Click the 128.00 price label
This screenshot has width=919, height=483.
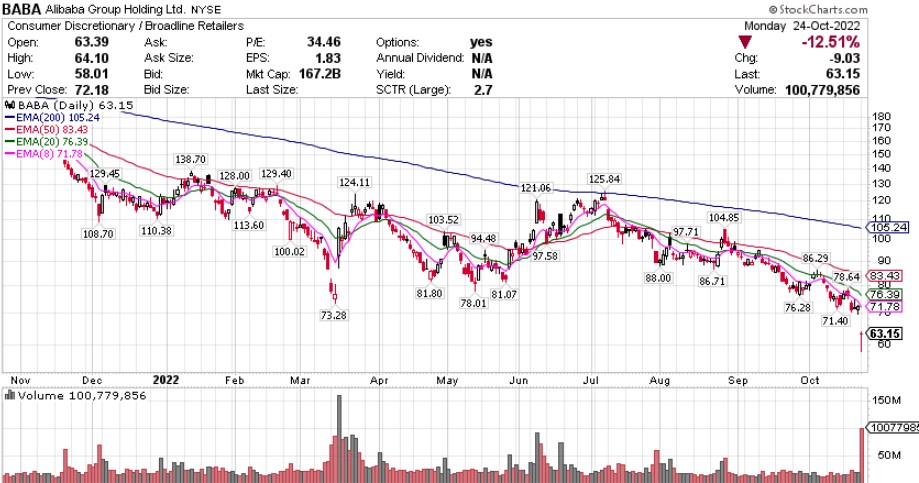234,176
